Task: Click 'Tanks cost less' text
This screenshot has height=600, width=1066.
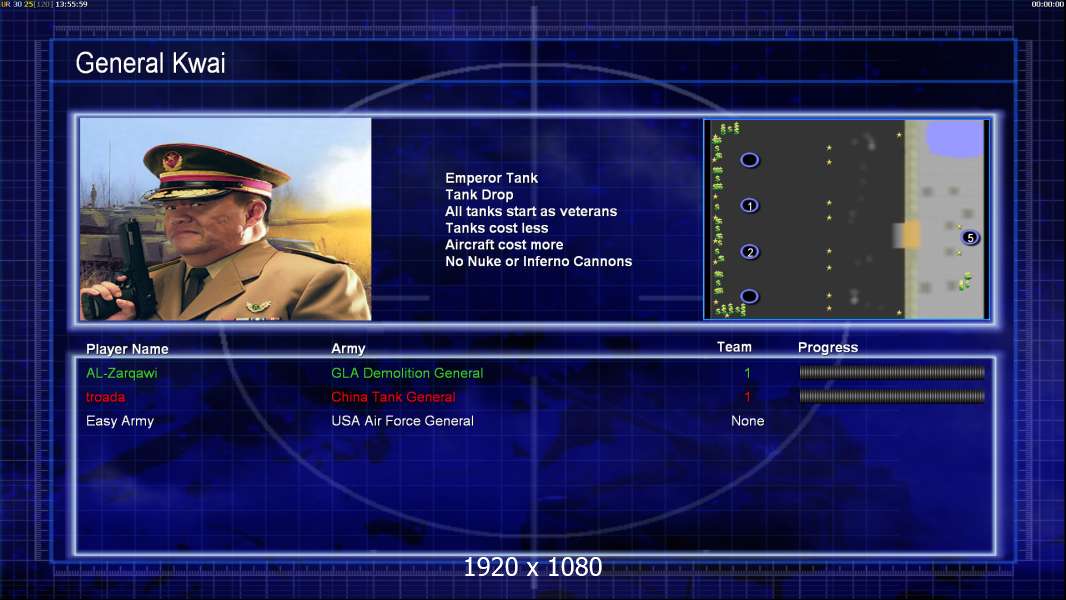Action: (496, 228)
